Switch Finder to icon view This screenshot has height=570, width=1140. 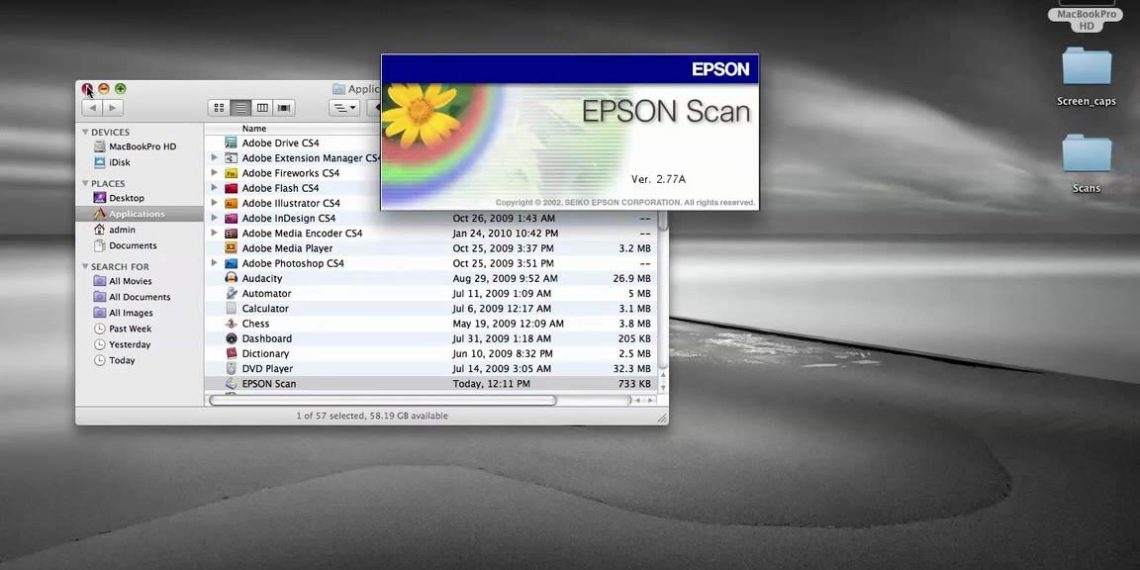(219, 108)
